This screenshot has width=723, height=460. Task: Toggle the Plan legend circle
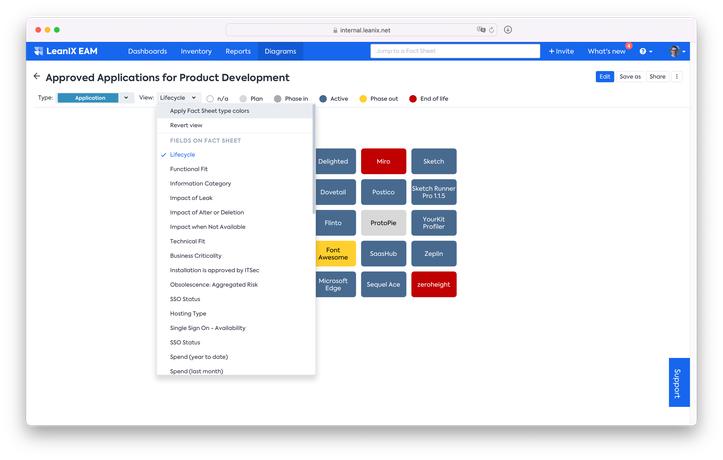[243, 99]
